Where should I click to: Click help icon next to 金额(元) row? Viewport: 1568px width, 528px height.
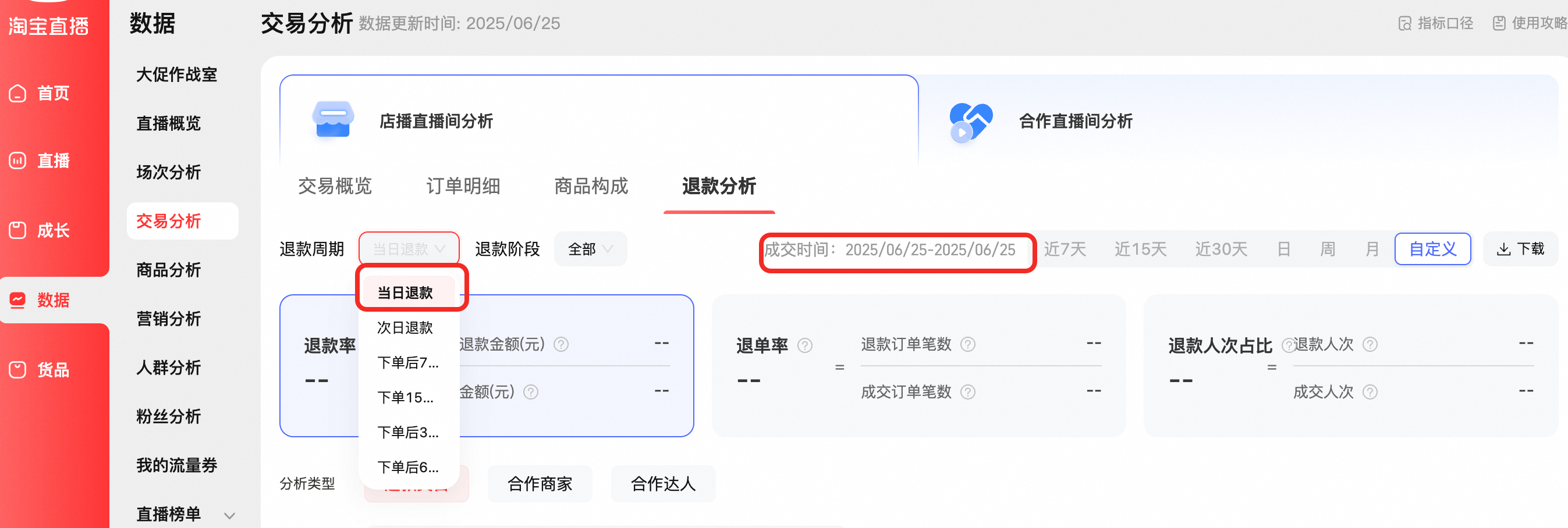pos(531,393)
